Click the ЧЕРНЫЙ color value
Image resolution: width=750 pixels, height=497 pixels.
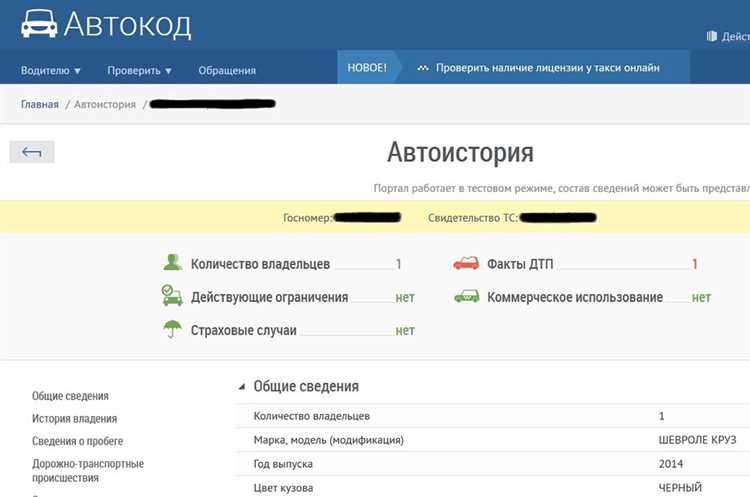(x=680, y=488)
